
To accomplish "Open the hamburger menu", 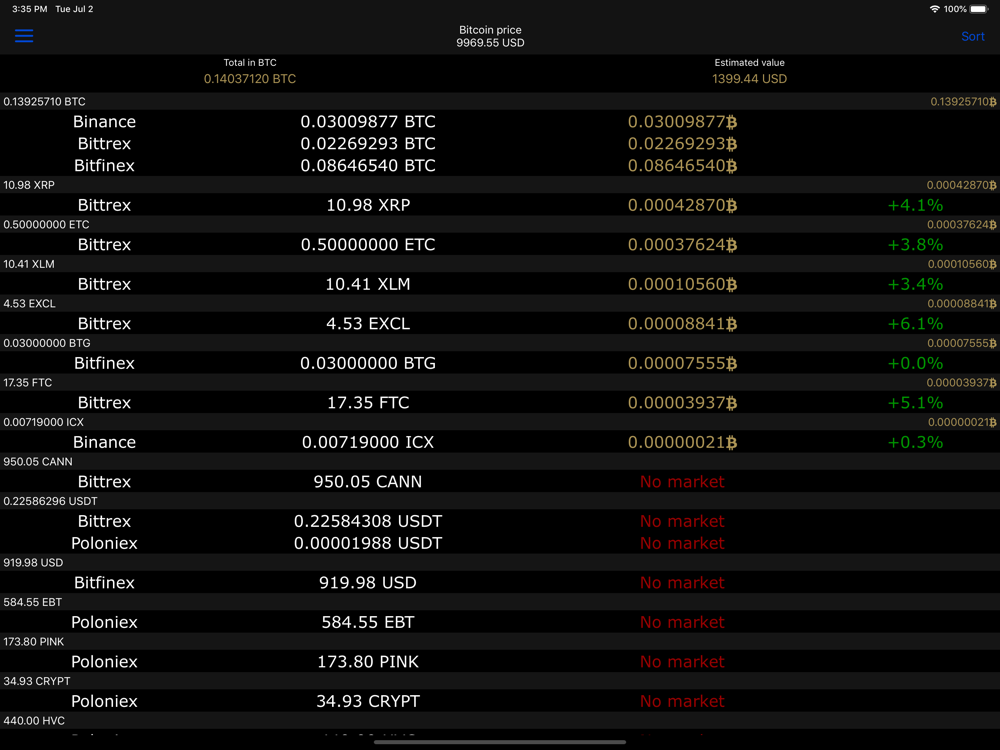I will point(24,36).
